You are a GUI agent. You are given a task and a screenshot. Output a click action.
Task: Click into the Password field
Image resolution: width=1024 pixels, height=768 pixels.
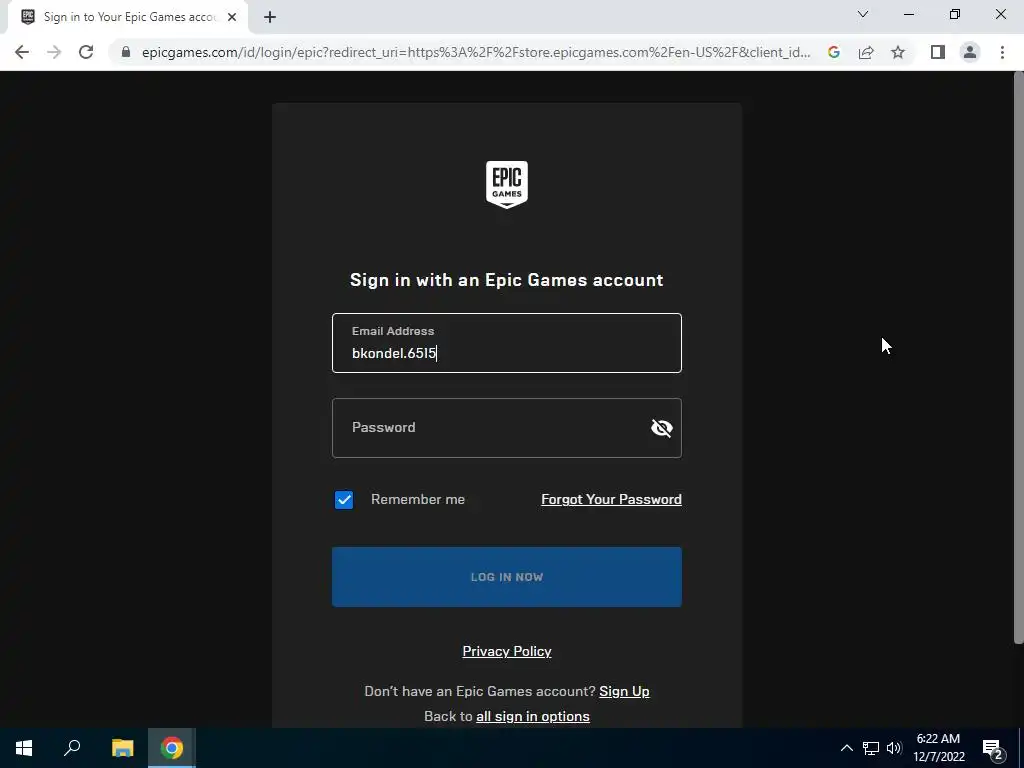(x=507, y=428)
